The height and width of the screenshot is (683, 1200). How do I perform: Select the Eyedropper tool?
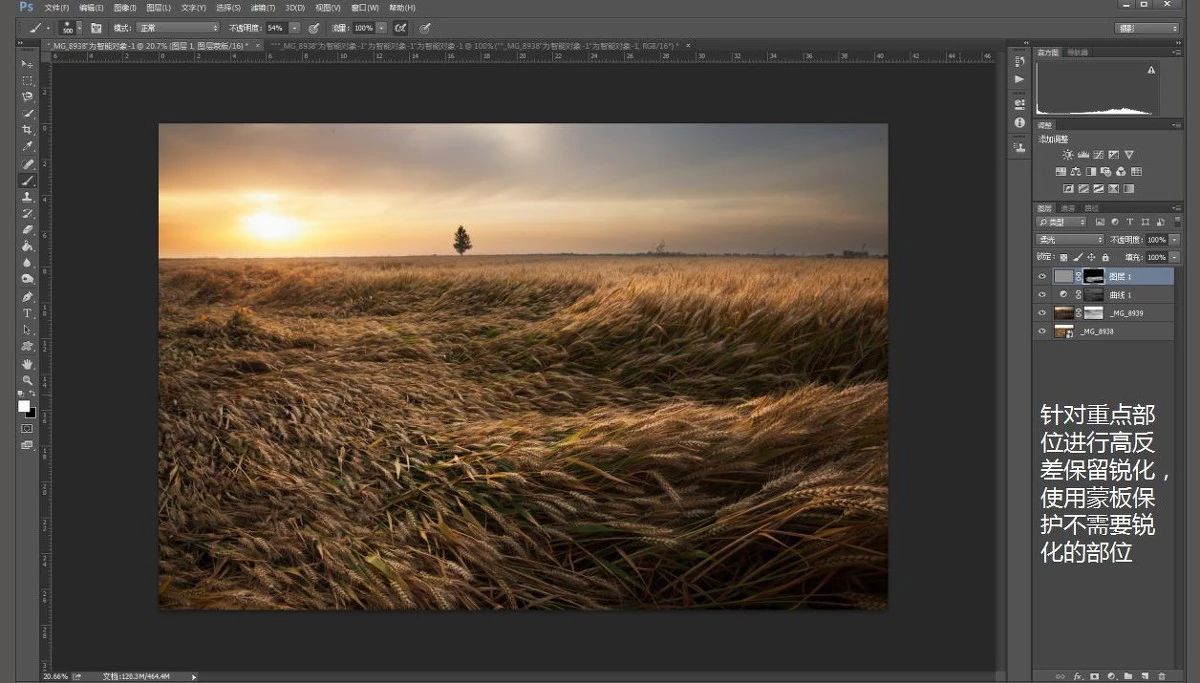click(x=28, y=147)
